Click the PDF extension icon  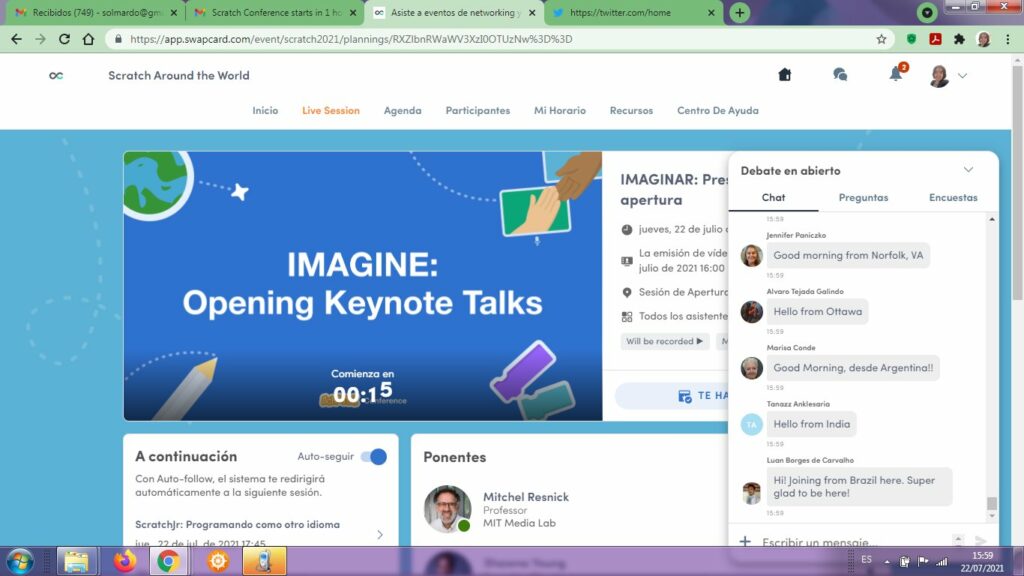(935, 39)
